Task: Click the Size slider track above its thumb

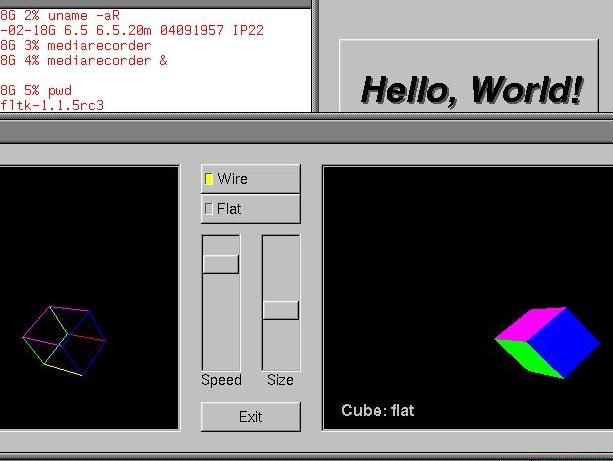Action: (x=281, y=268)
